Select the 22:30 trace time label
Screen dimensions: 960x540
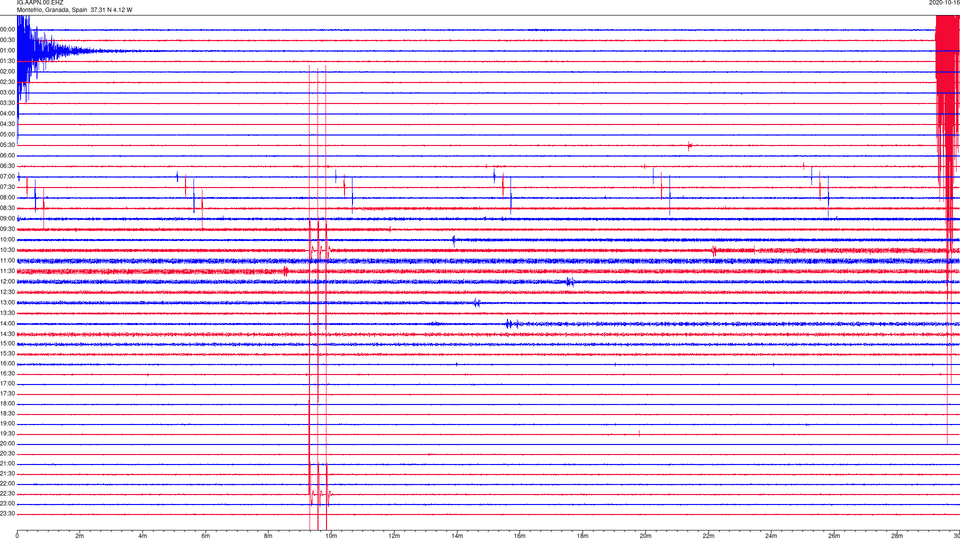(x=8, y=493)
